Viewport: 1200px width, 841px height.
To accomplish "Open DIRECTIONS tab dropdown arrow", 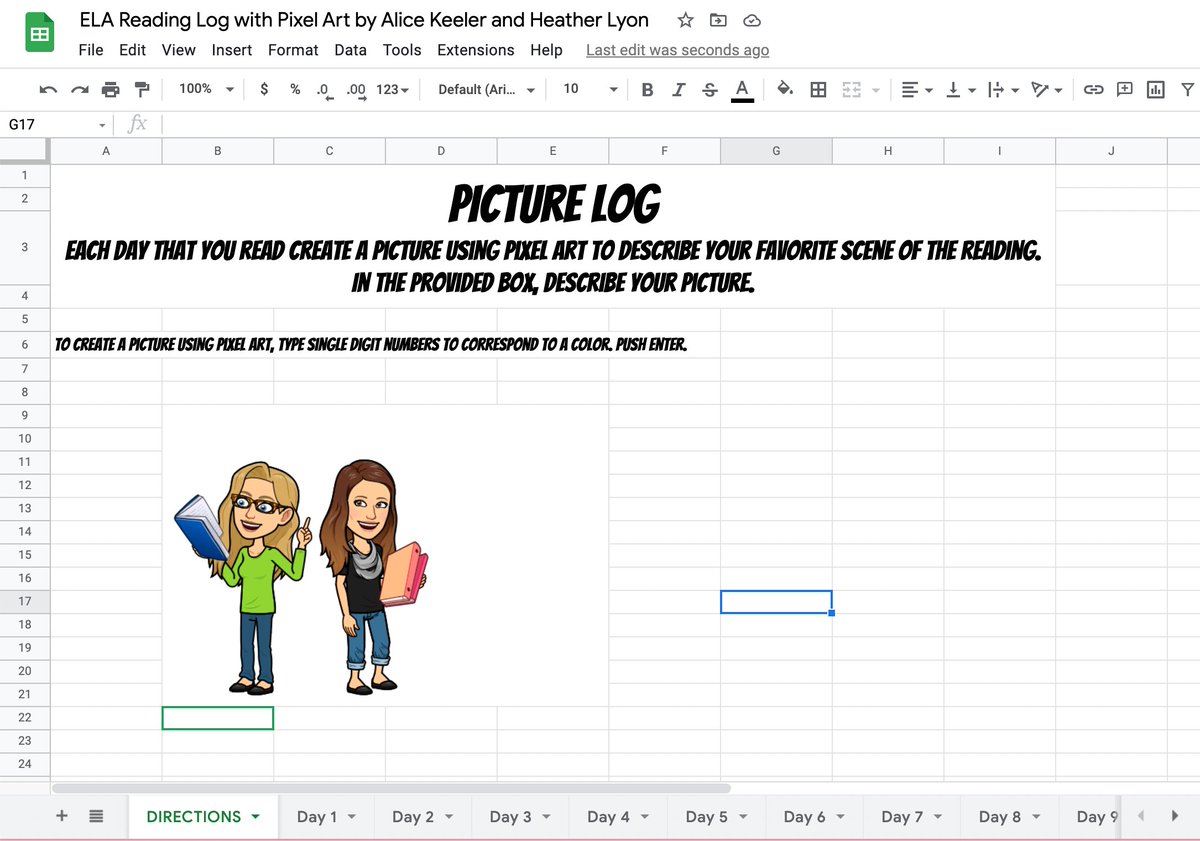I will pyautogui.click(x=255, y=817).
